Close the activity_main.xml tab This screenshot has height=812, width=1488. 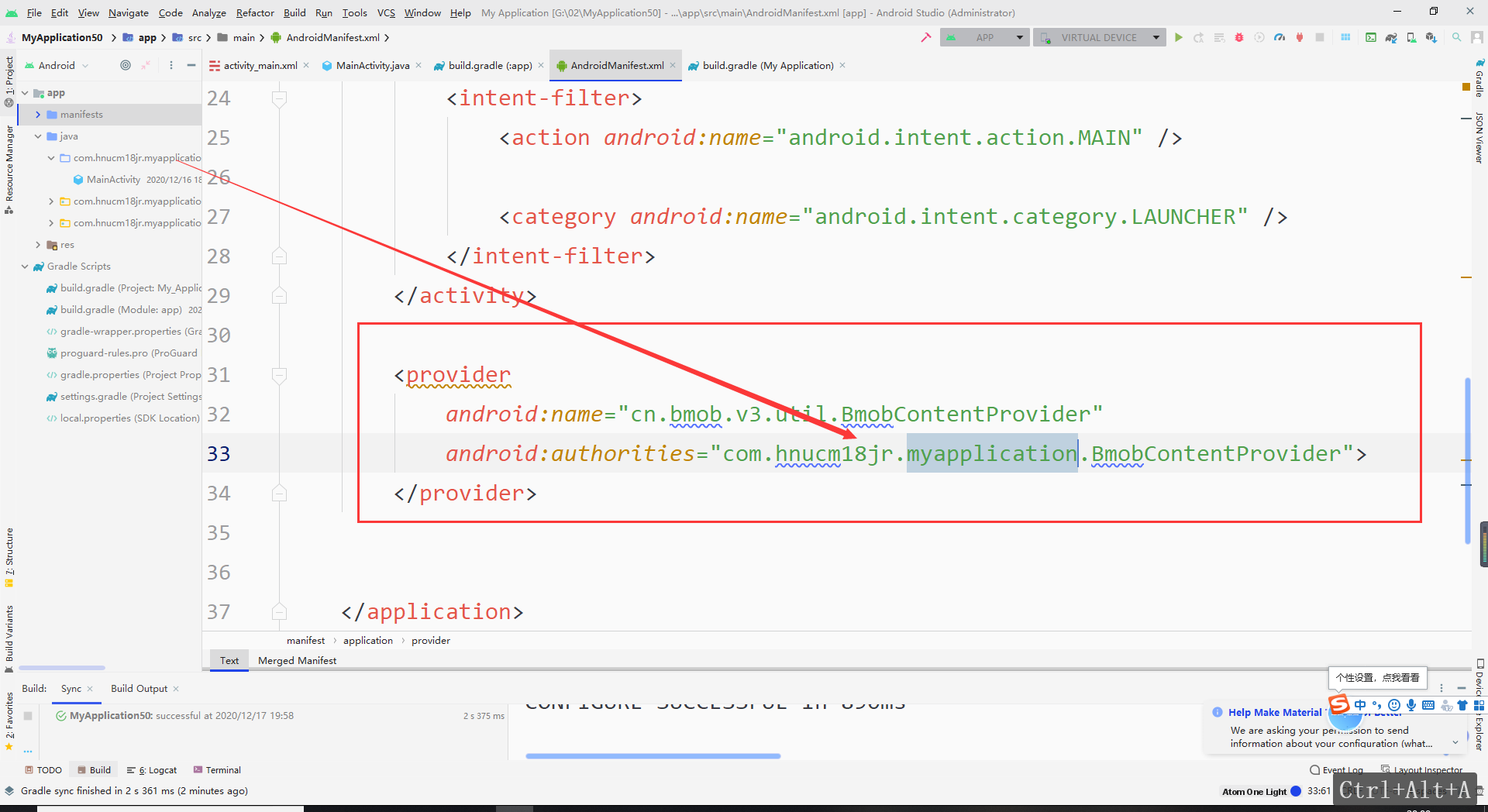point(306,65)
